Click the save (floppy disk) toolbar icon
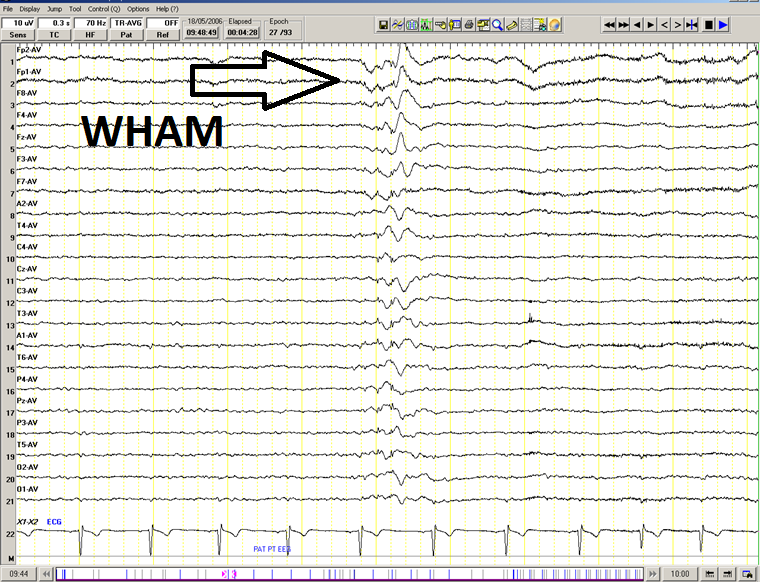The image size is (760, 582). tap(384, 25)
